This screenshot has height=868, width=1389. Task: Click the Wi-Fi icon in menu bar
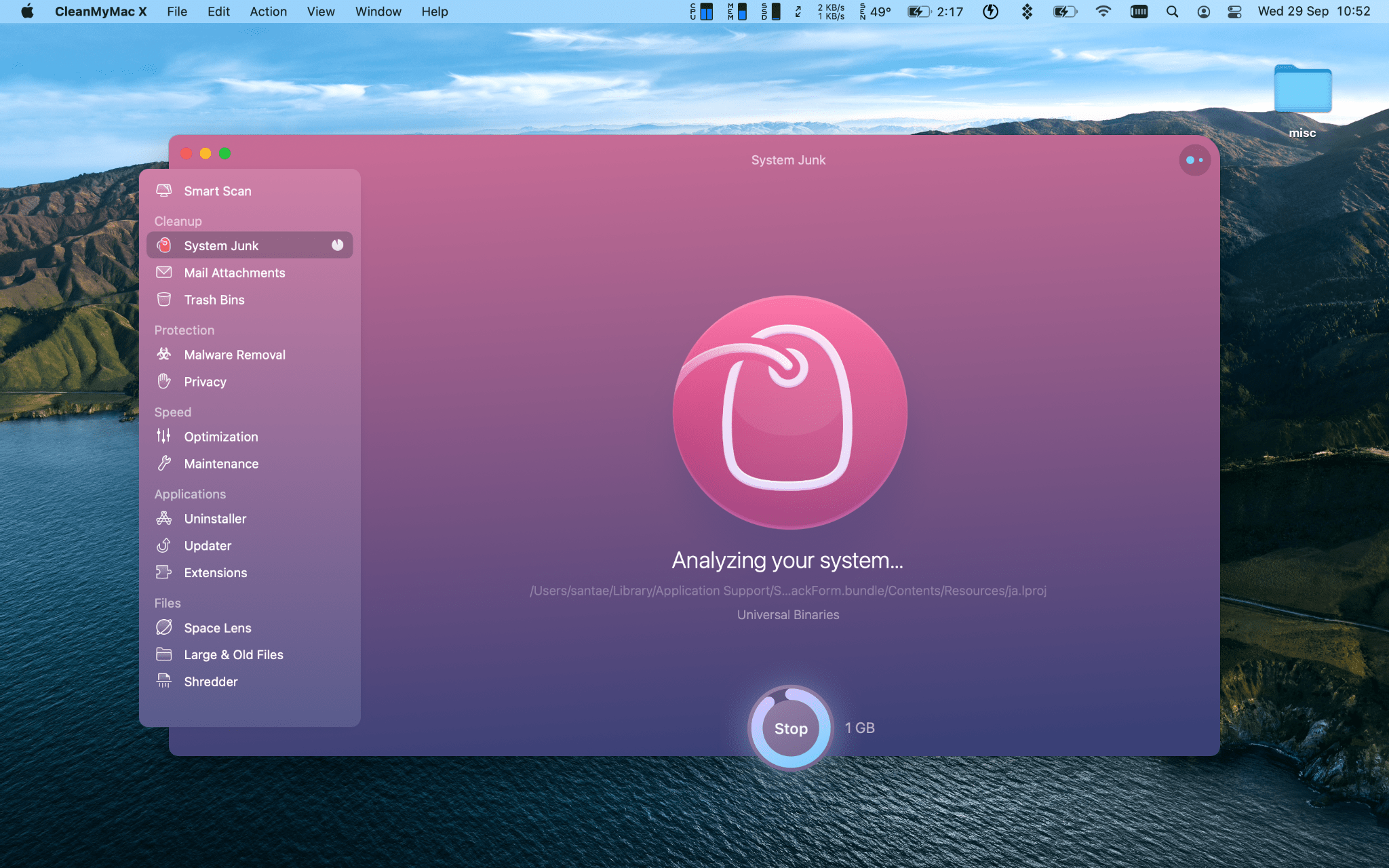point(1103,12)
